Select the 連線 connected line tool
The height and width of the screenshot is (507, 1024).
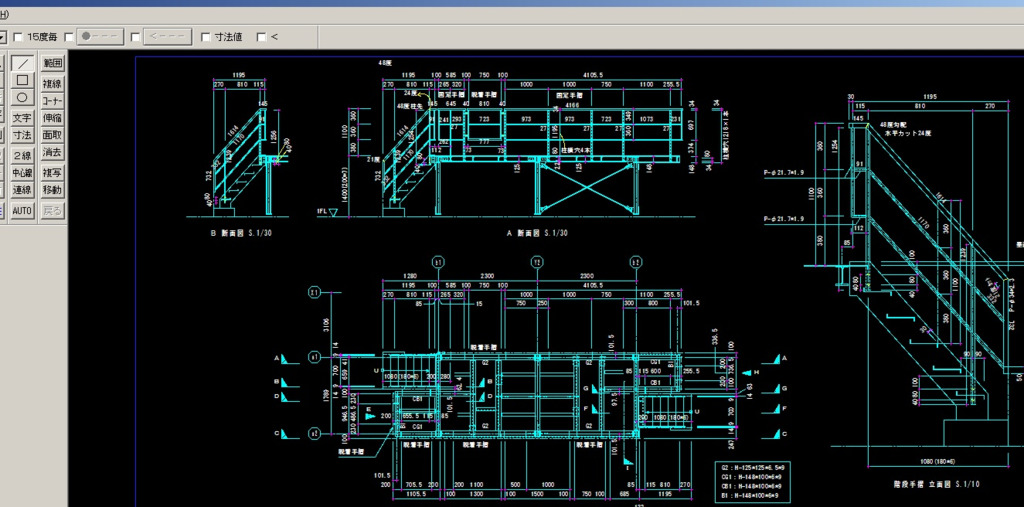[x=22, y=190]
